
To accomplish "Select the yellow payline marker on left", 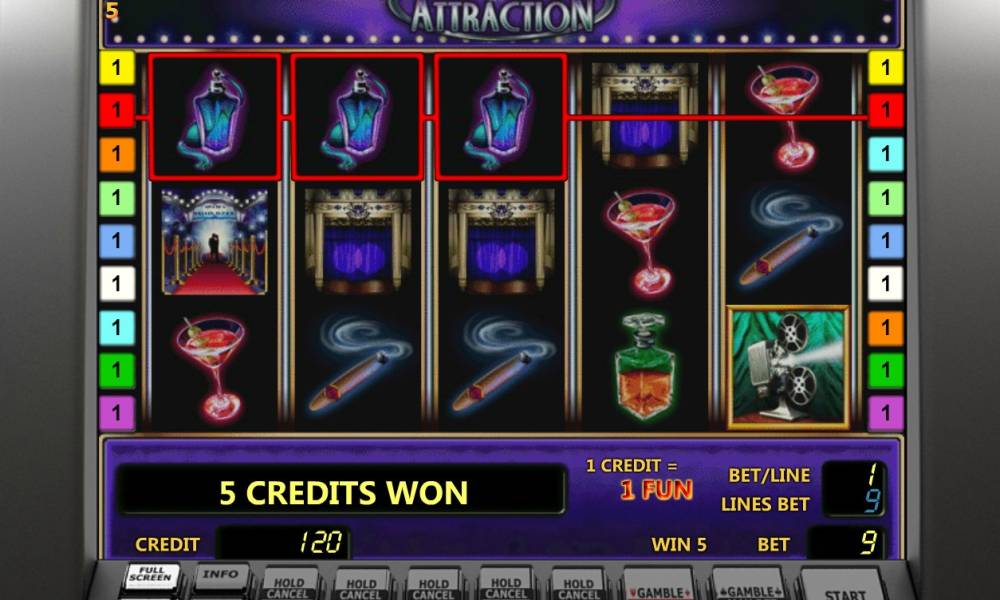I will [117, 68].
